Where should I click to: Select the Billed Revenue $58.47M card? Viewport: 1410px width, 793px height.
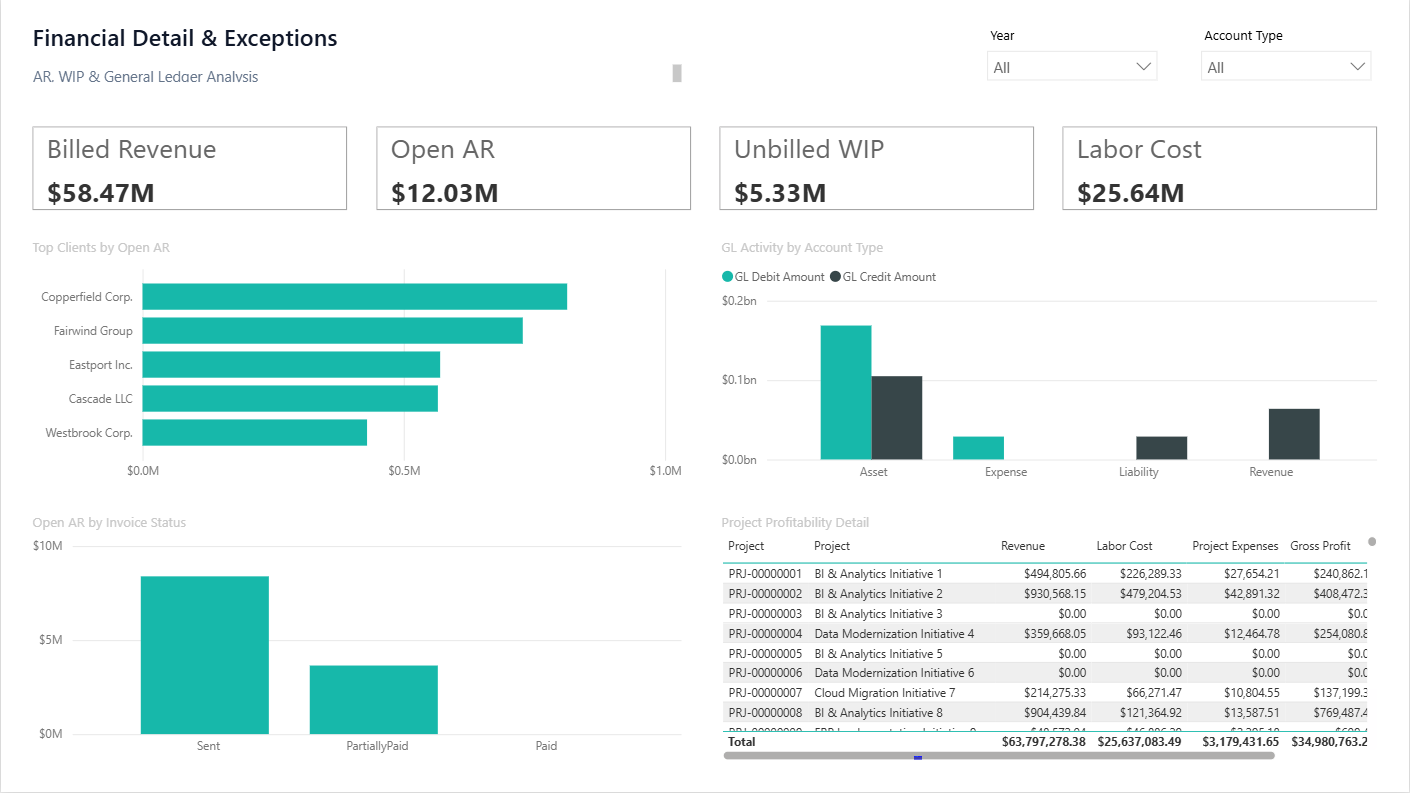click(190, 168)
